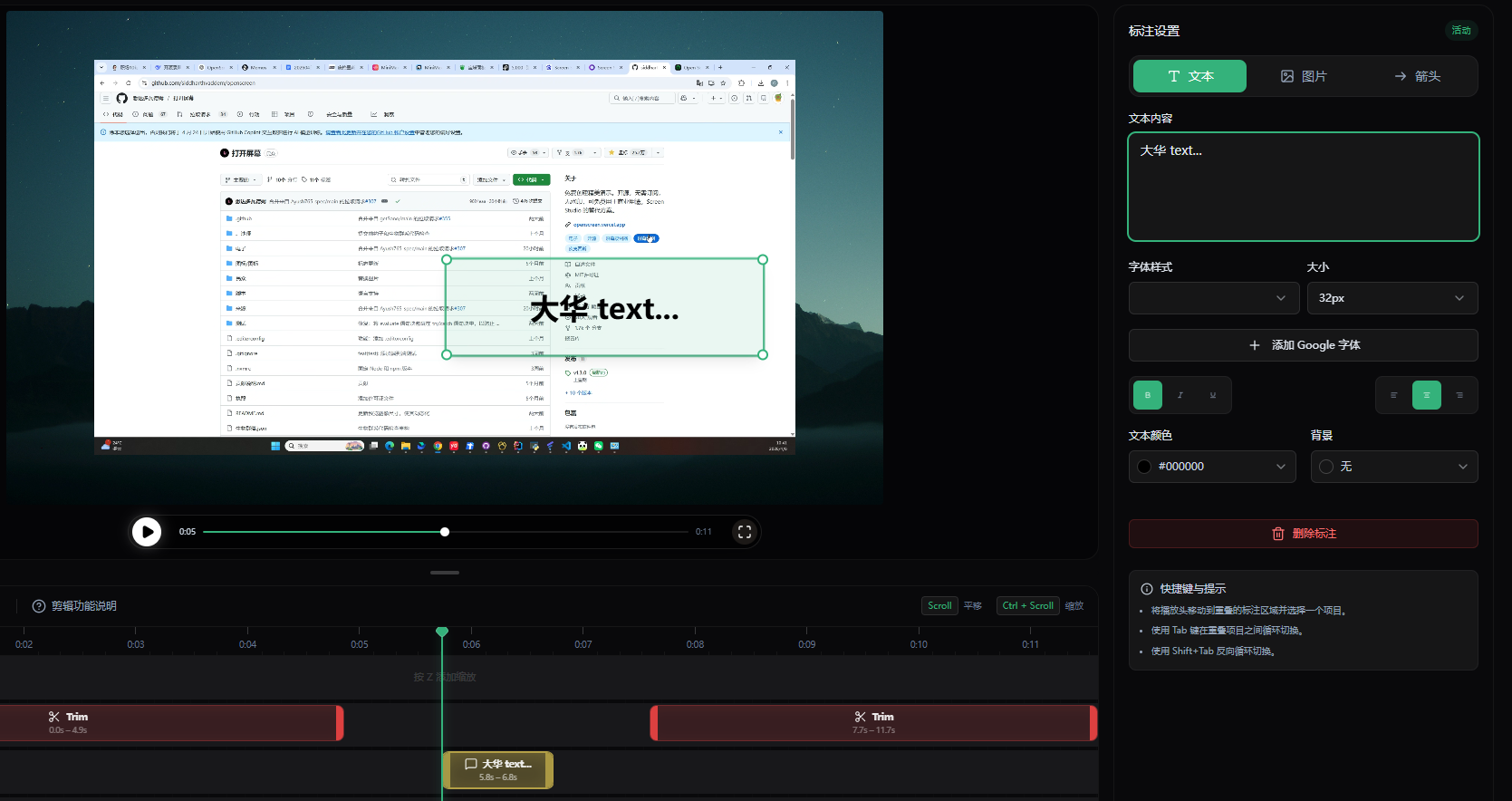This screenshot has height=801, width=1512.
Task: Switch to the 箭头 annotation tab
Action: pos(1417,76)
